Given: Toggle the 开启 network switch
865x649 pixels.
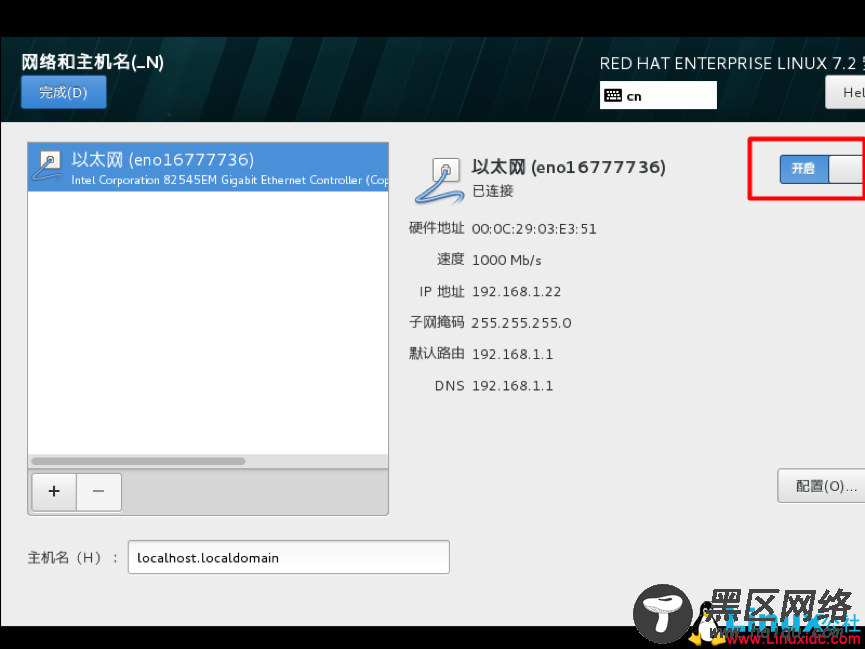Looking at the screenshot, I should [x=821, y=169].
